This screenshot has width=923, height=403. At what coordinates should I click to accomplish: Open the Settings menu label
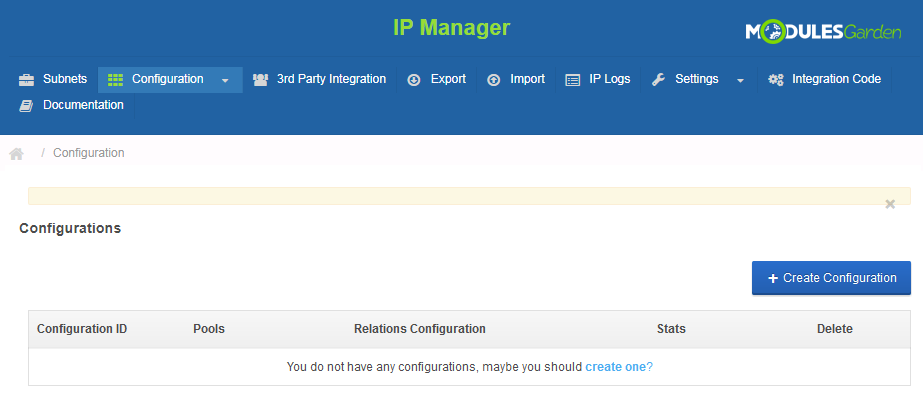point(697,79)
